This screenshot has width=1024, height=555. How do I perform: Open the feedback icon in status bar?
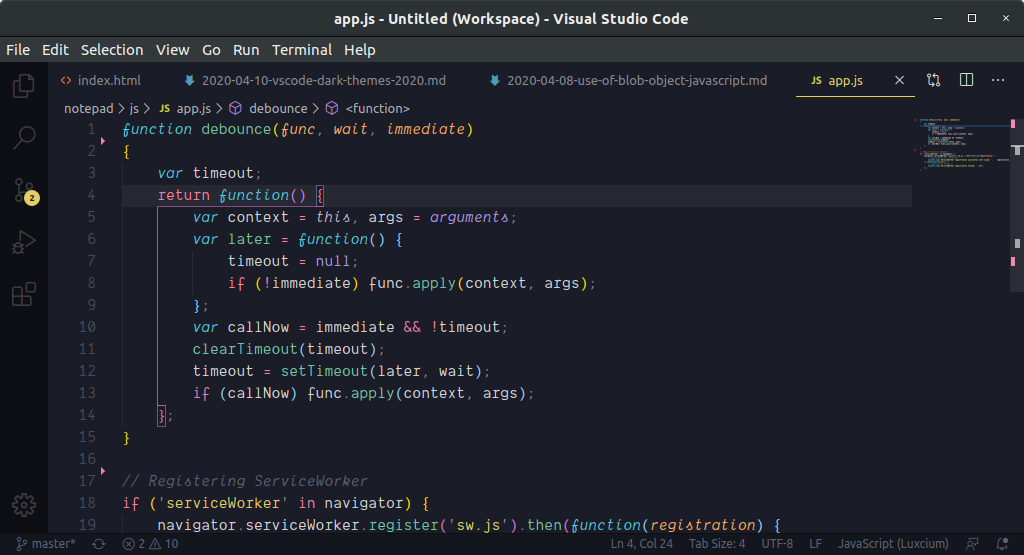[972, 544]
